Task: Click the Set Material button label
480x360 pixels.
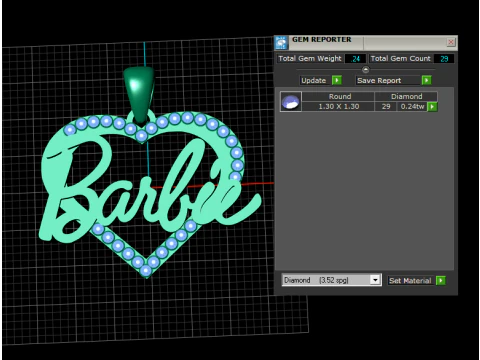Action: [x=410, y=281]
